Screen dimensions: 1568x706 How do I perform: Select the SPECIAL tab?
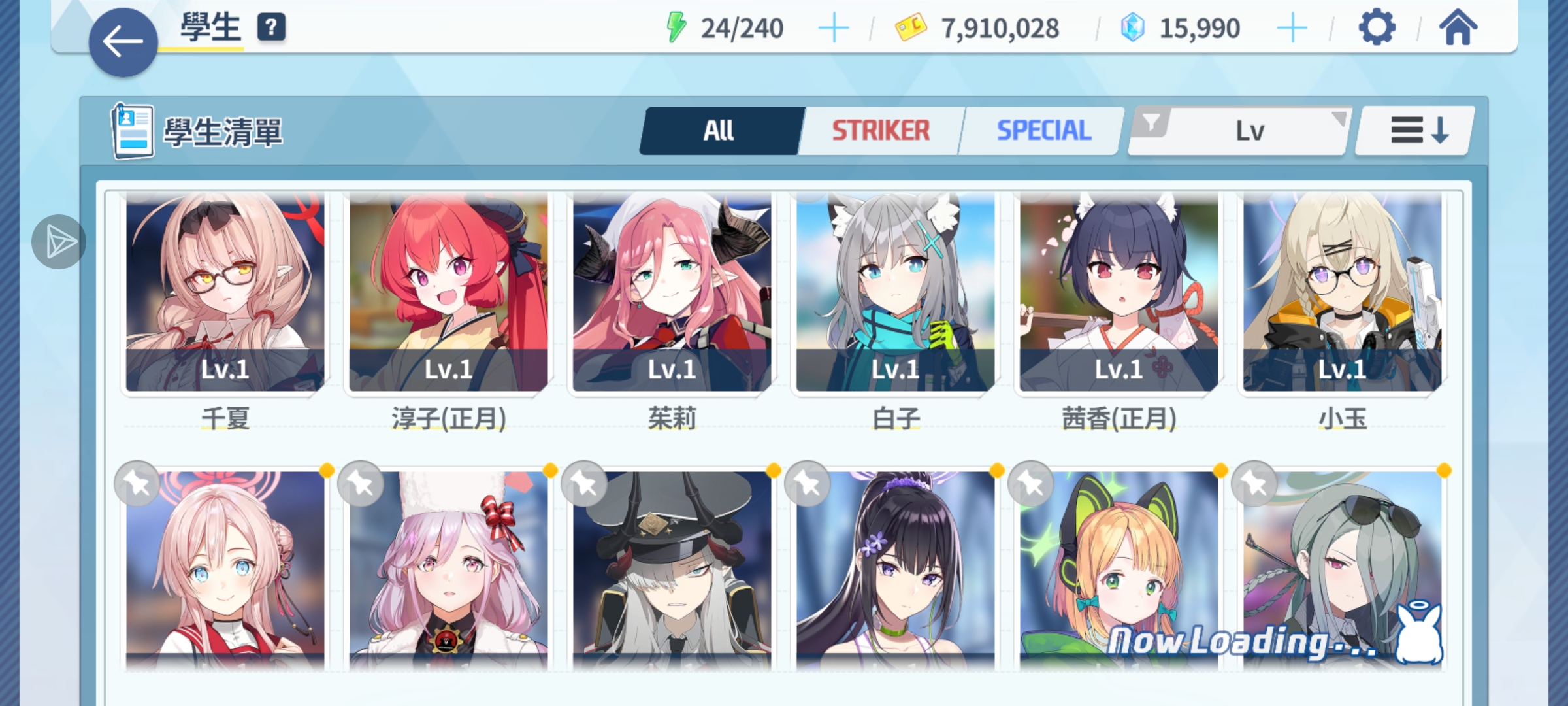tap(1043, 131)
